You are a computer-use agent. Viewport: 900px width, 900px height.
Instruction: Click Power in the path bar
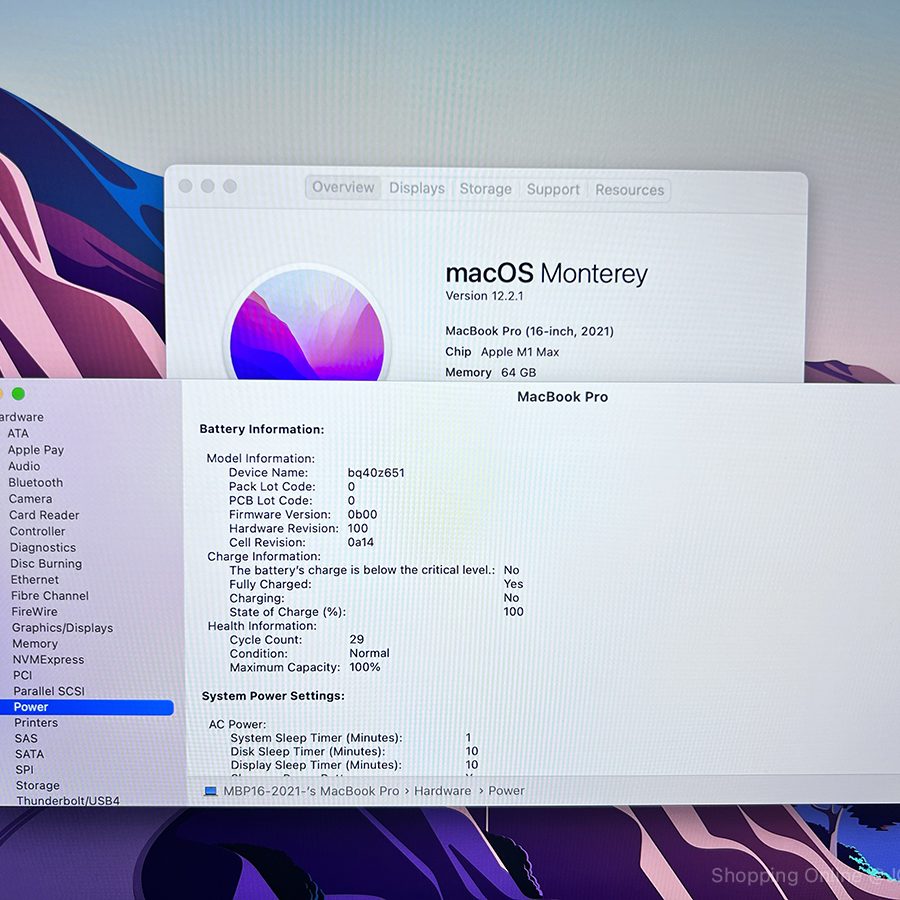pyautogui.click(x=506, y=791)
